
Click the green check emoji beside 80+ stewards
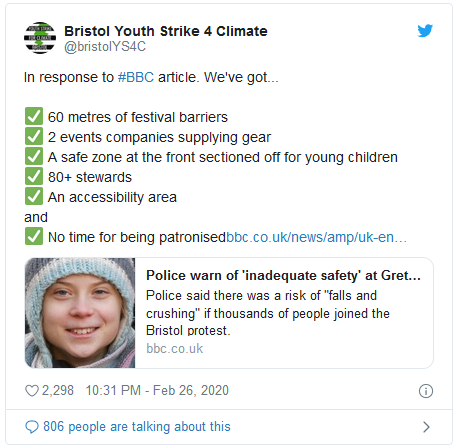tap(34, 176)
